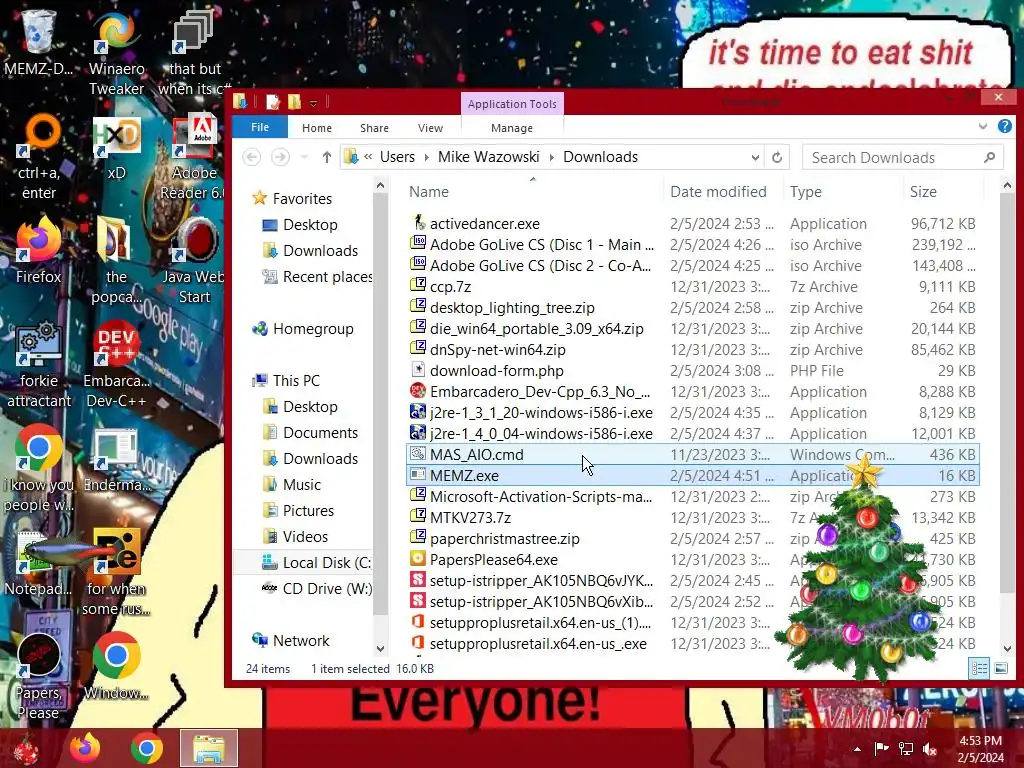Switch to Details view icon in status bar
The image size is (1024, 768).
point(979,668)
